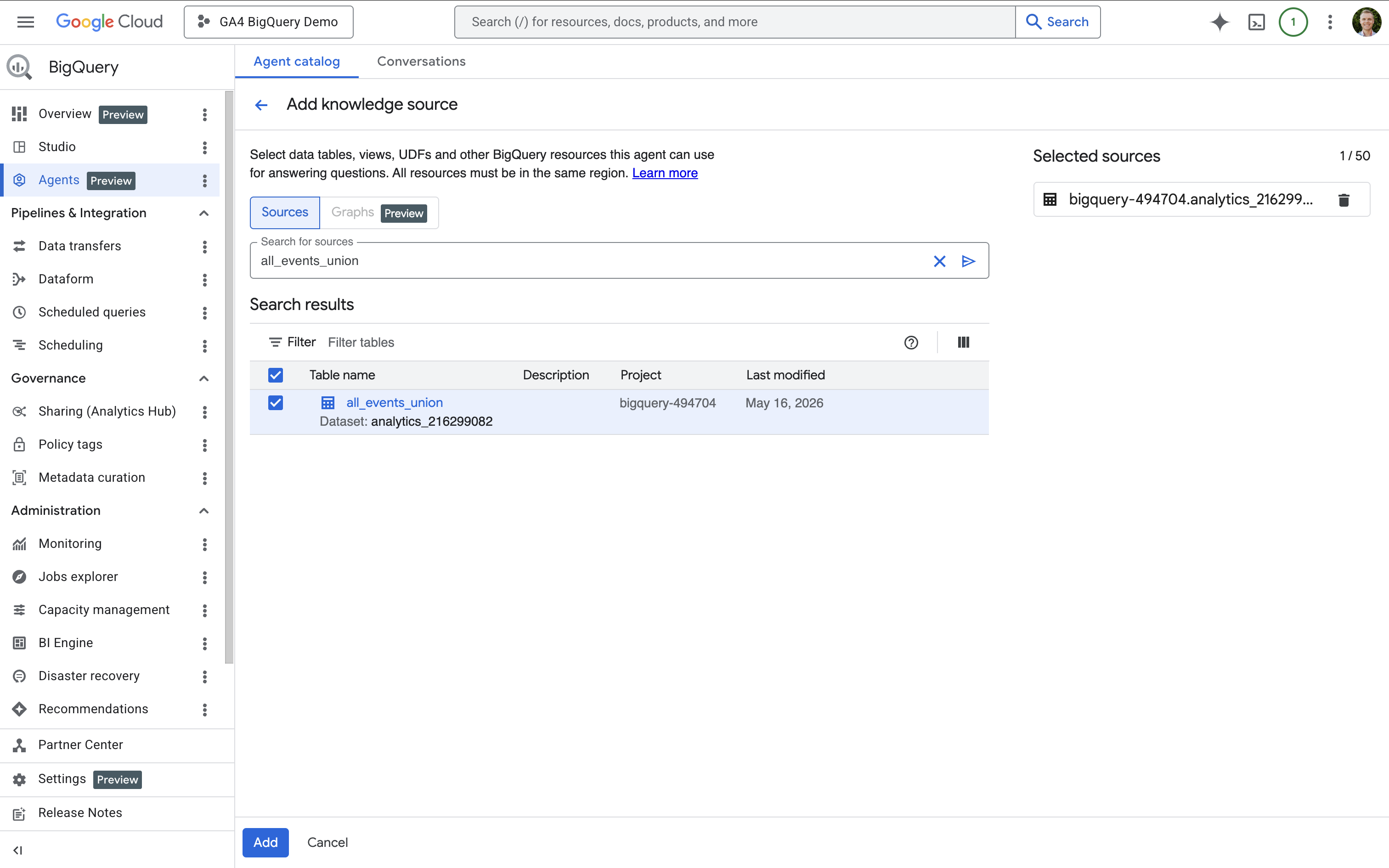Uncheck the select-all header checkbox
The width and height of the screenshot is (1389, 868).
[276, 375]
